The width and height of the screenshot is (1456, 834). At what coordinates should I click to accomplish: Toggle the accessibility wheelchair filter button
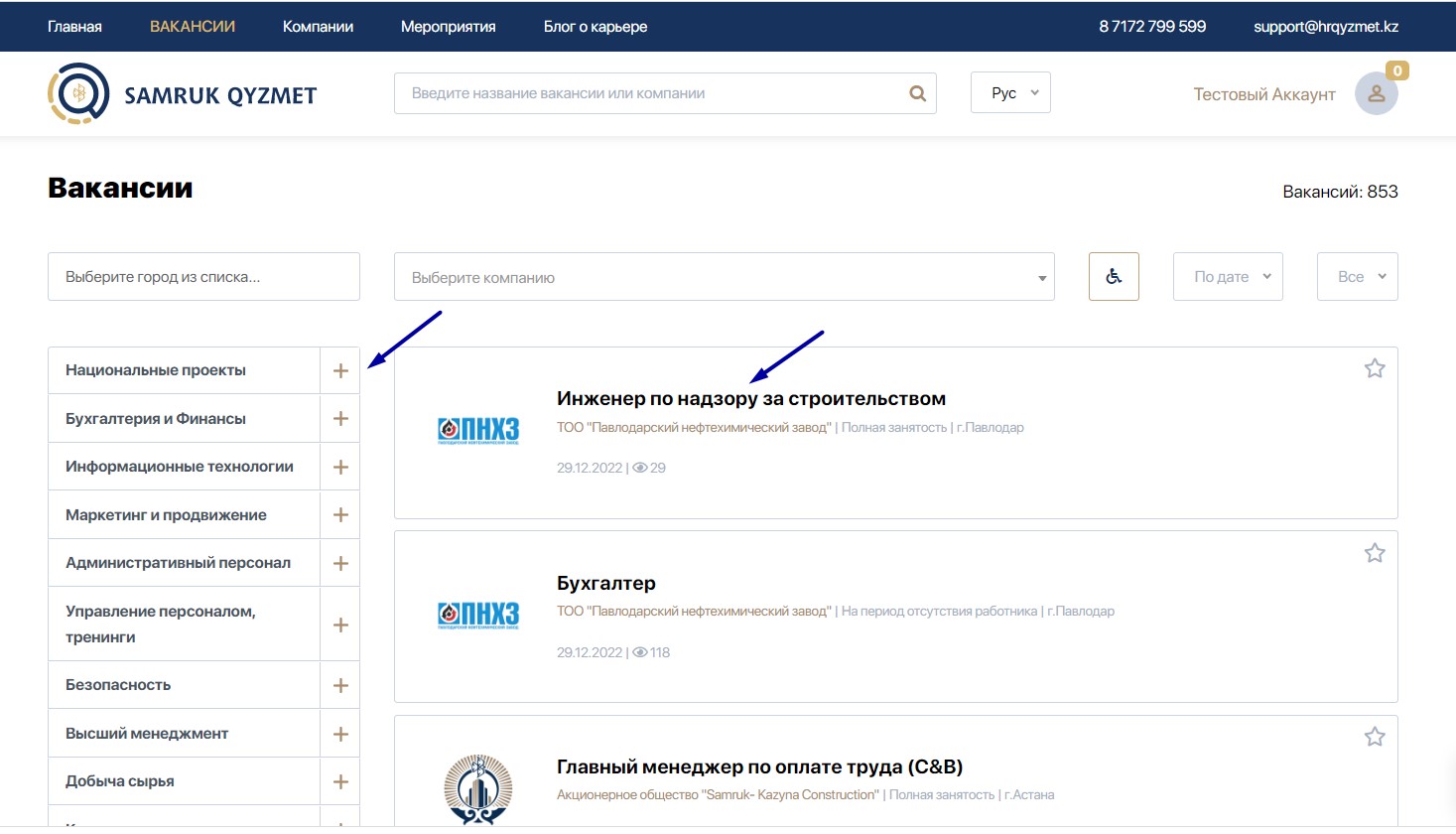[x=1114, y=276]
